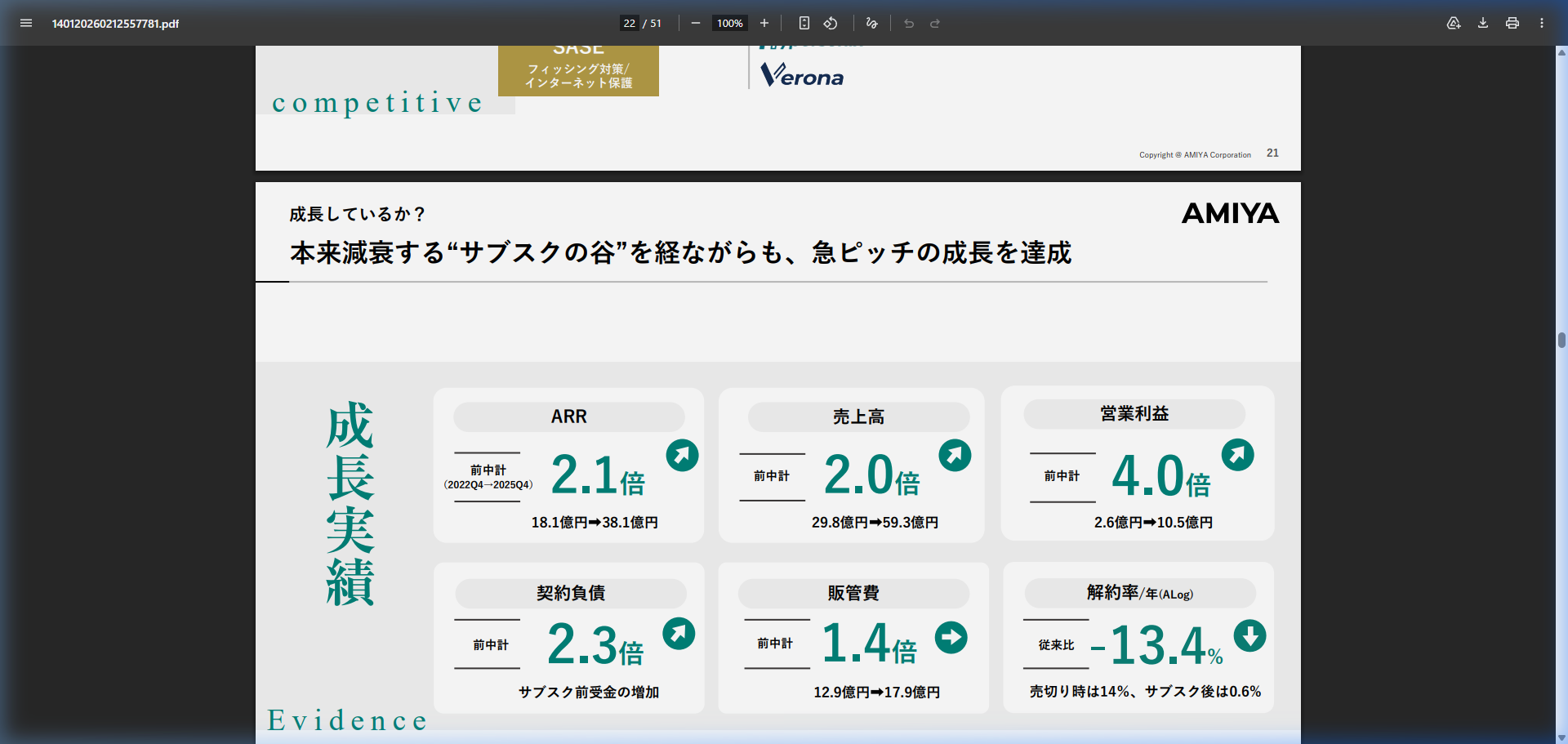Click the zoom out minus button

click(695, 23)
